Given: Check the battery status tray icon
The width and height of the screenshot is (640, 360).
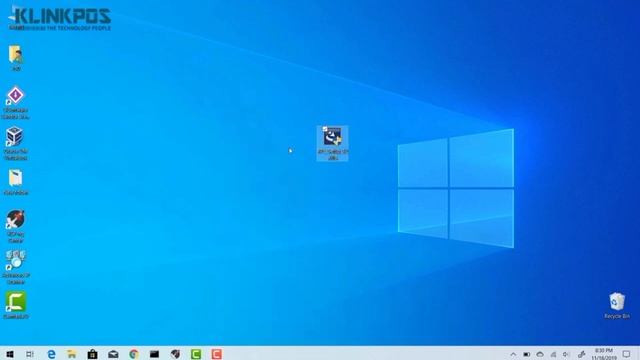Looking at the screenshot, I should click(527, 354).
